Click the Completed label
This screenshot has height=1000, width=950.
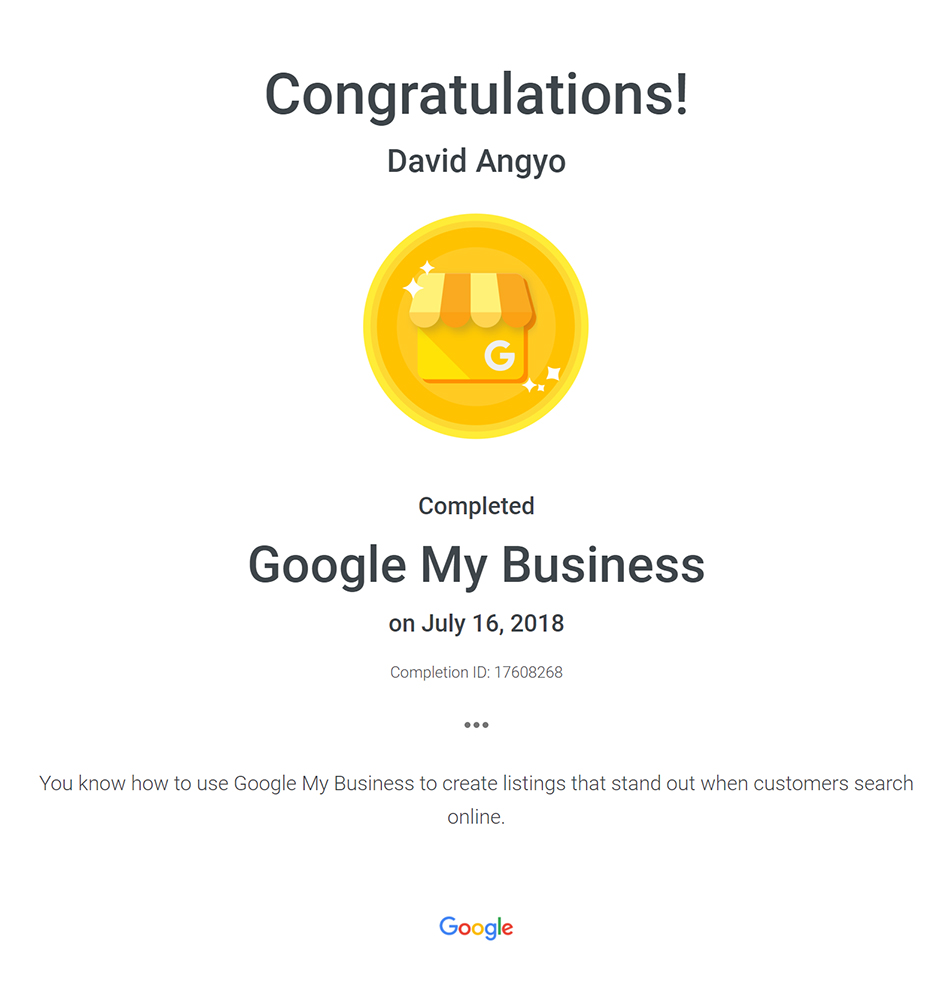coord(476,506)
